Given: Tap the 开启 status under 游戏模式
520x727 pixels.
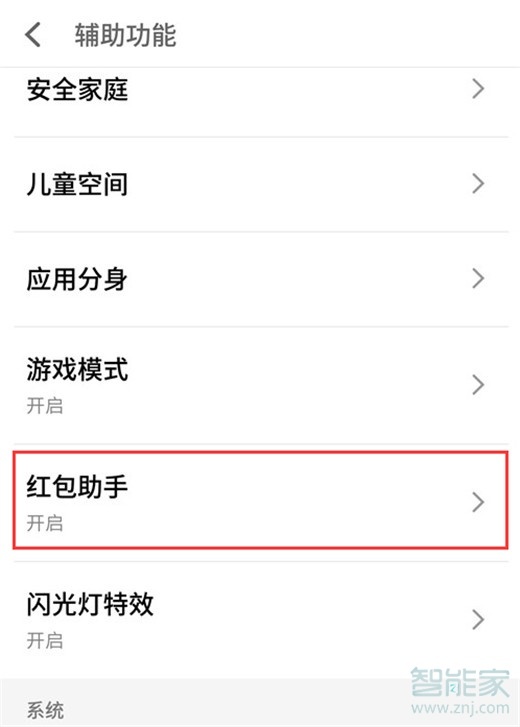Looking at the screenshot, I should (x=45, y=406).
